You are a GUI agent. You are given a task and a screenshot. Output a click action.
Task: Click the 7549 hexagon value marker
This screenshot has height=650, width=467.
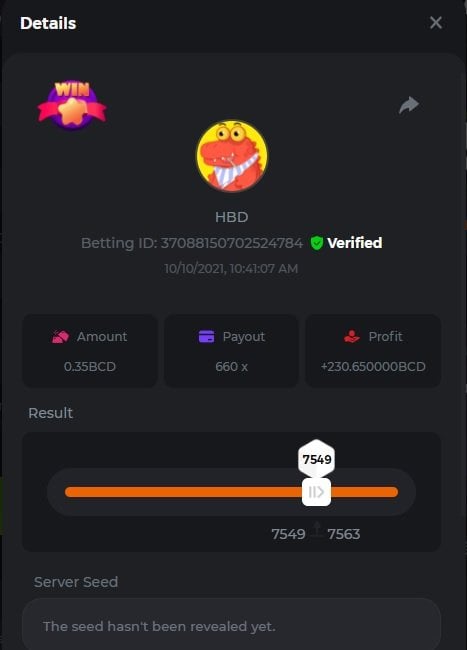pos(317,459)
